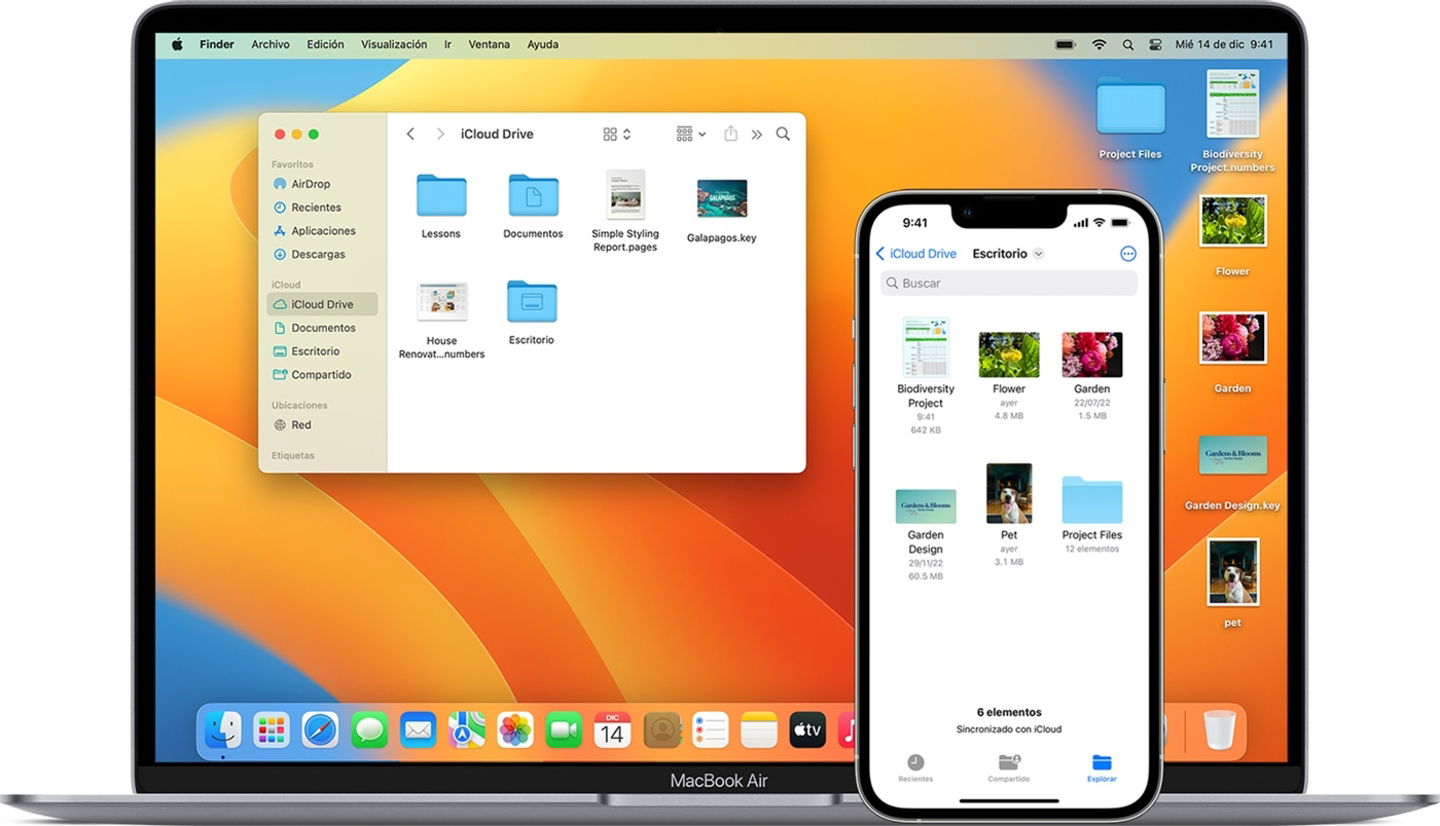Click Wi-Fi icon in Mac menu bar
The height and width of the screenshot is (826, 1440).
click(1099, 44)
